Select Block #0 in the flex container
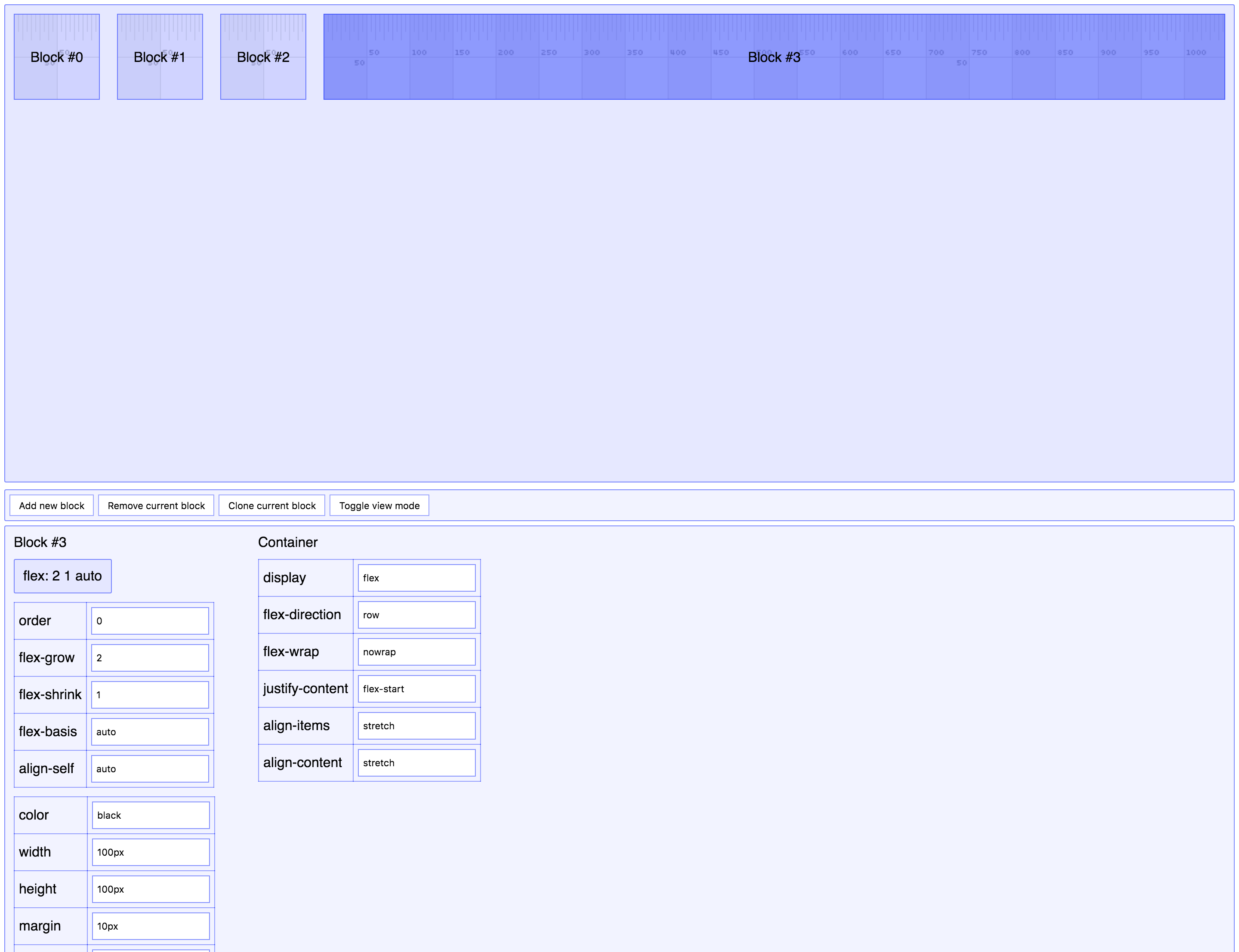 pos(57,57)
